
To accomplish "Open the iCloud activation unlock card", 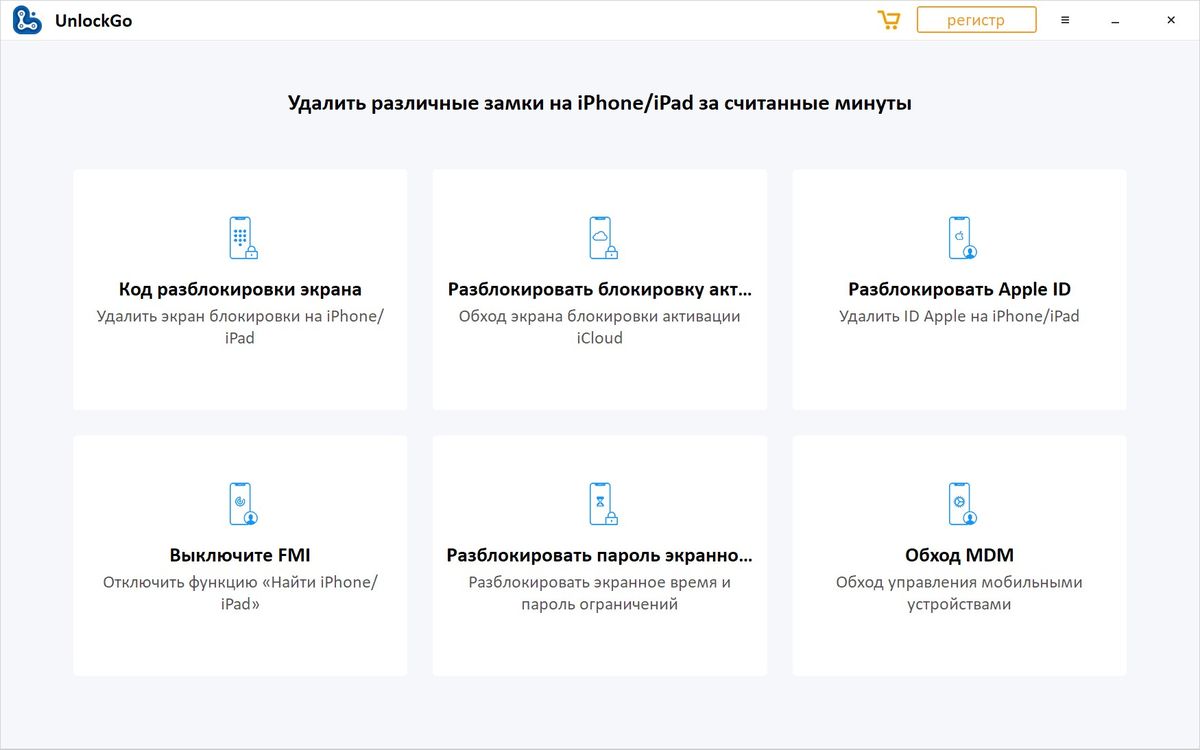I will coord(600,290).
